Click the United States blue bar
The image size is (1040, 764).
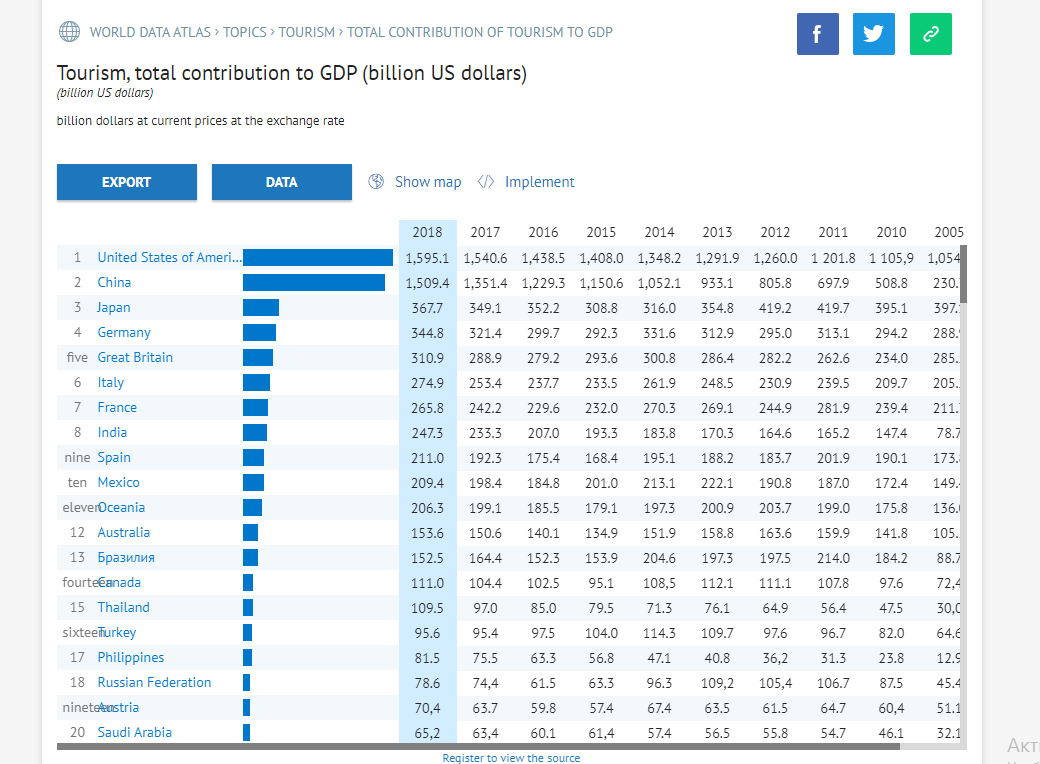point(318,257)
